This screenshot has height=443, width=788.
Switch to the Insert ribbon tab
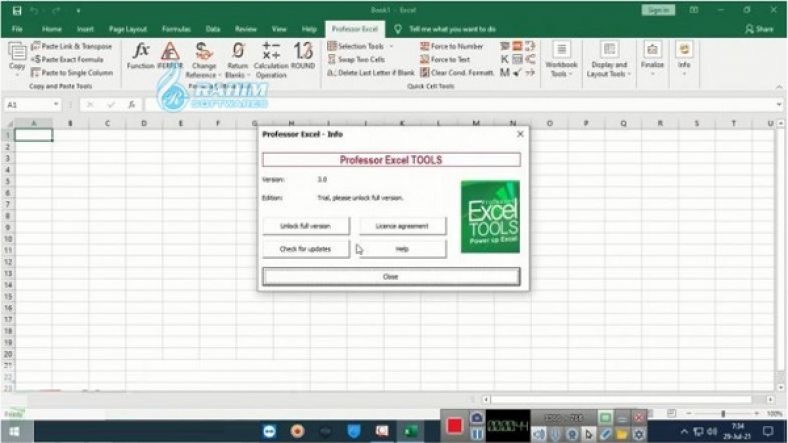point(85,29)
